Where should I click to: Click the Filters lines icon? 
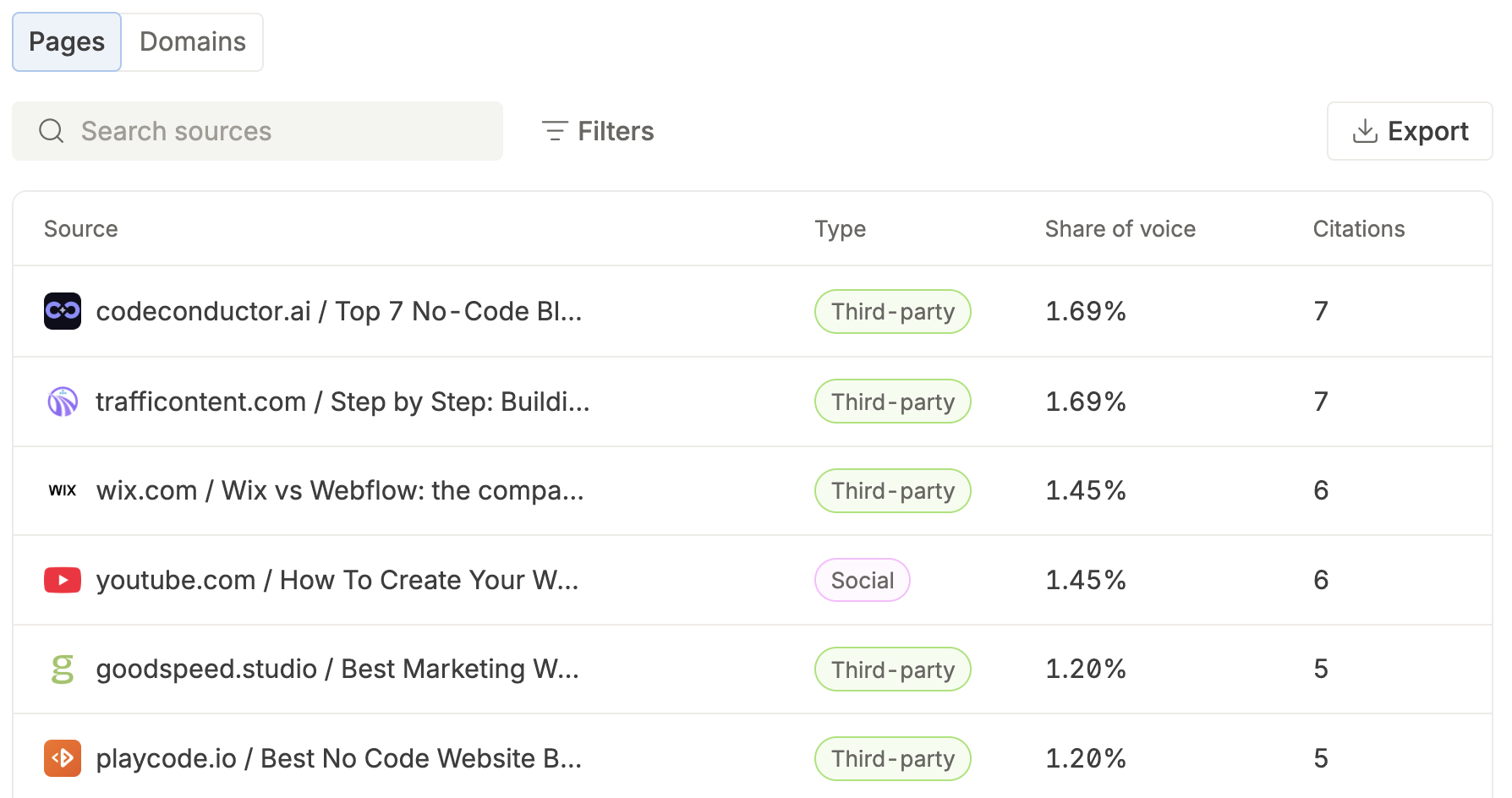click(x=555, y=131)
